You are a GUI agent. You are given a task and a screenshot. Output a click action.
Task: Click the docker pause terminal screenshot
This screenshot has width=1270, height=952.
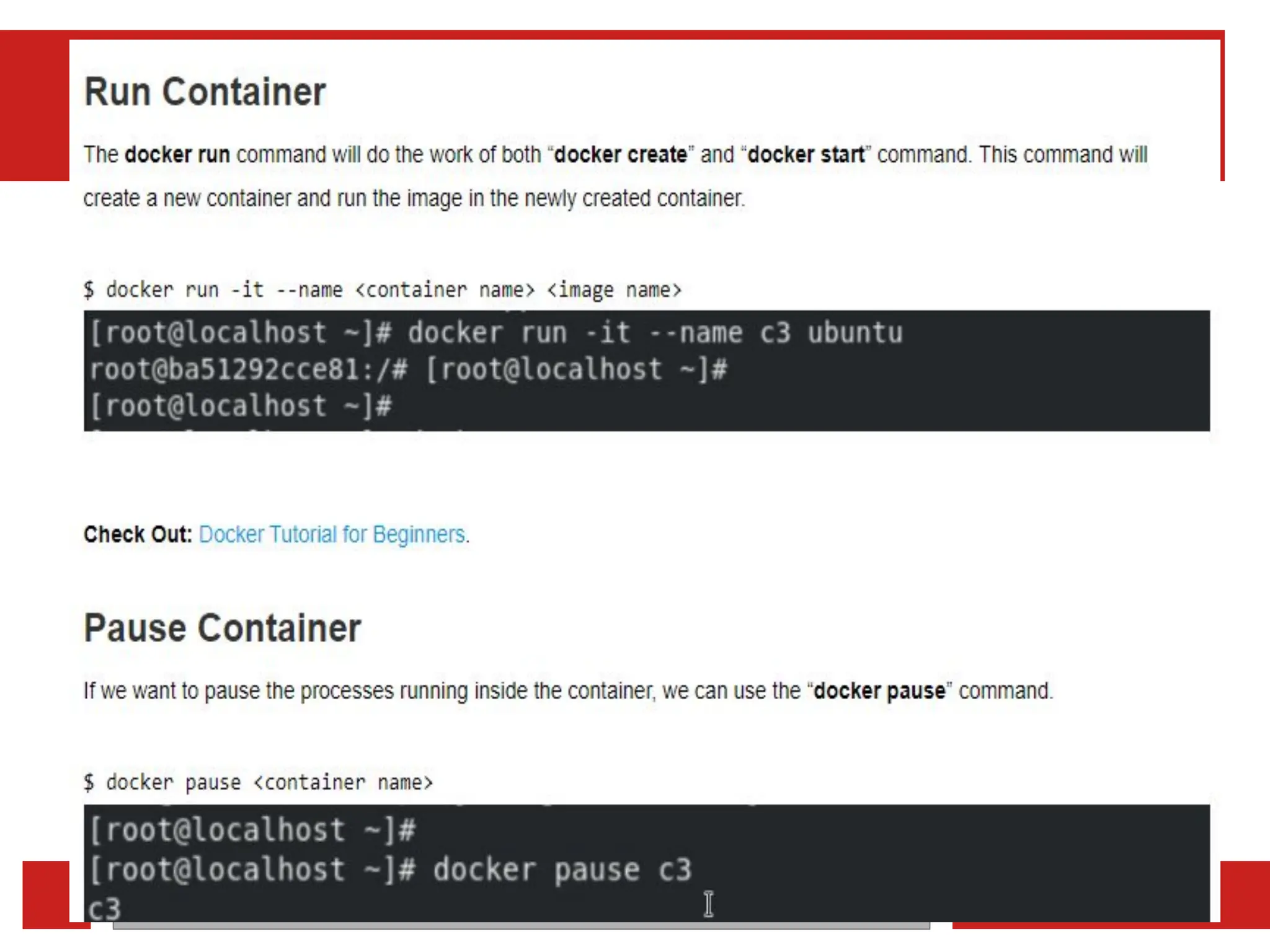[x=647, y=863]
